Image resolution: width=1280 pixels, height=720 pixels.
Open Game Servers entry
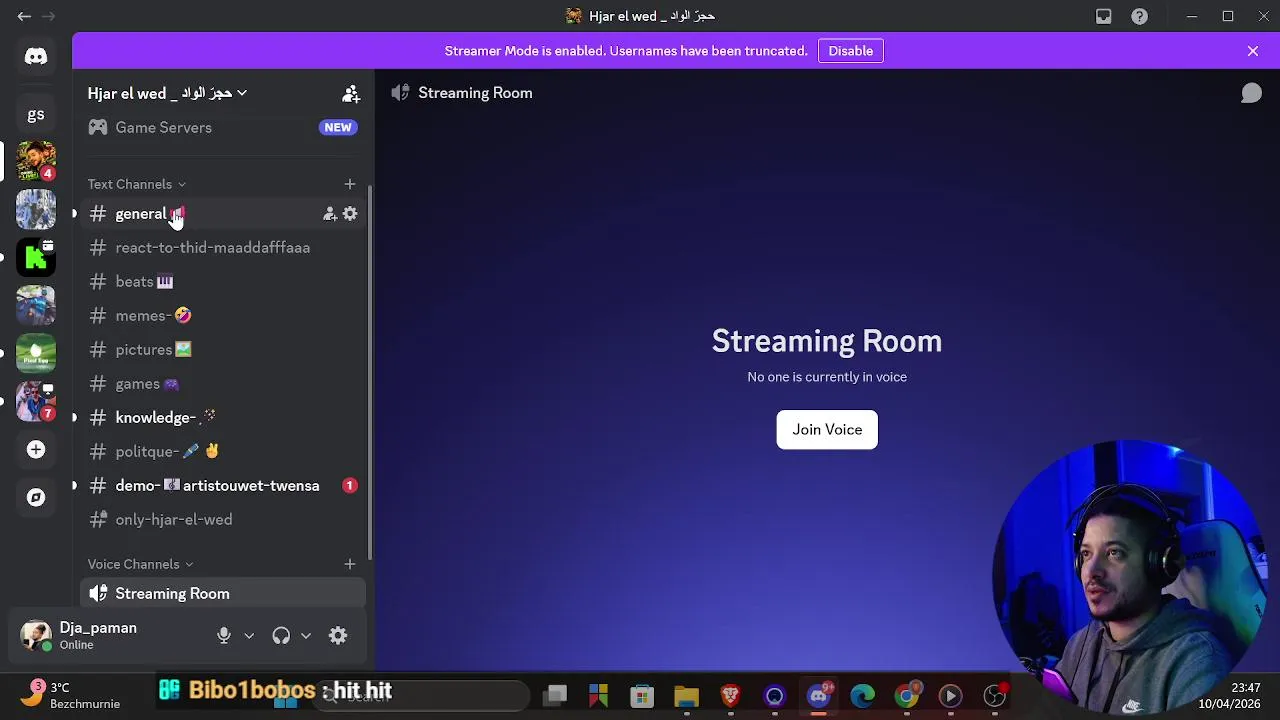click(222, 128)
